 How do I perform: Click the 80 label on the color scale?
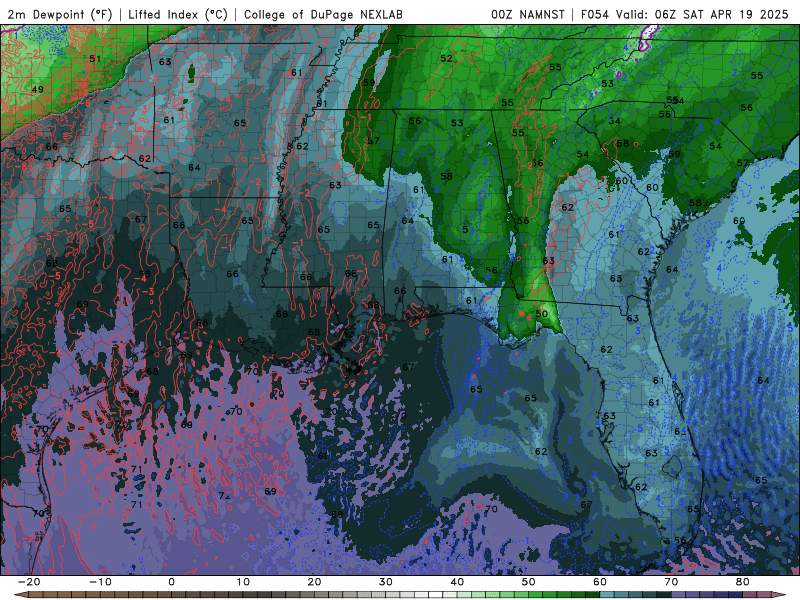coord(743,582)
